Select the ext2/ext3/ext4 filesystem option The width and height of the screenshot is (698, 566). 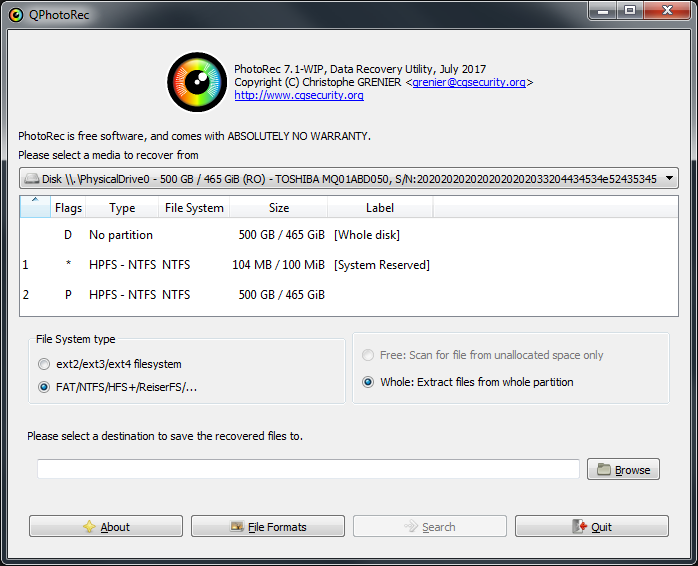pos(44,364)
